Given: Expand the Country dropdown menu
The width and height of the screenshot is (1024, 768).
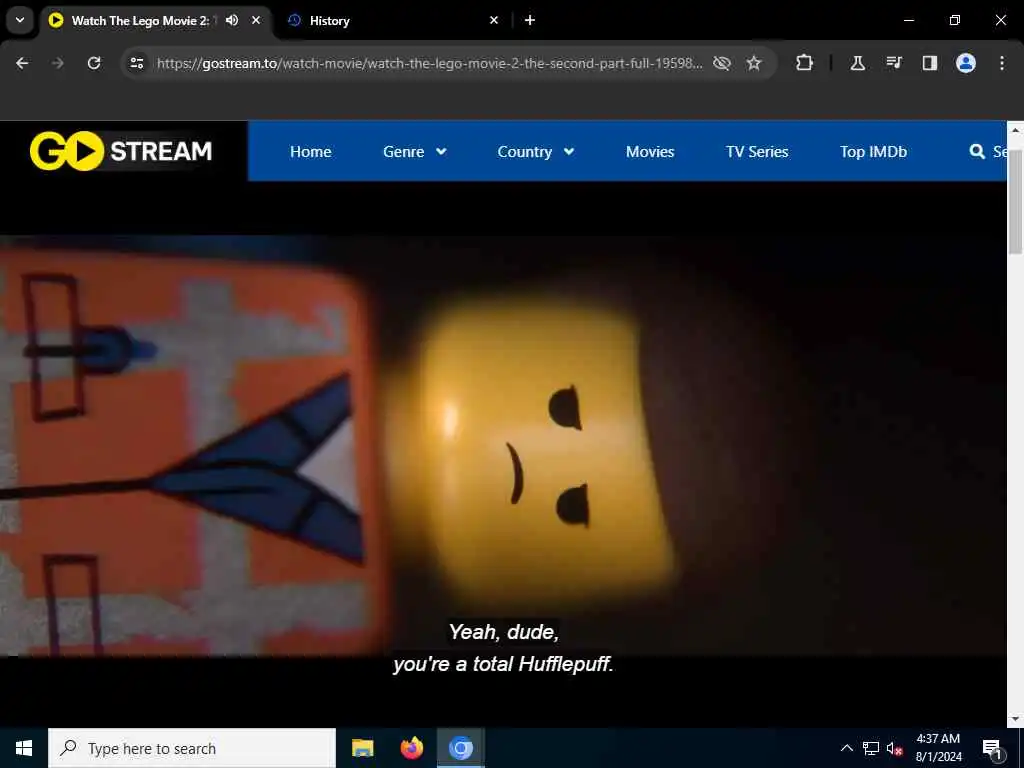Looking at the screenshot, I should (536, 152).
